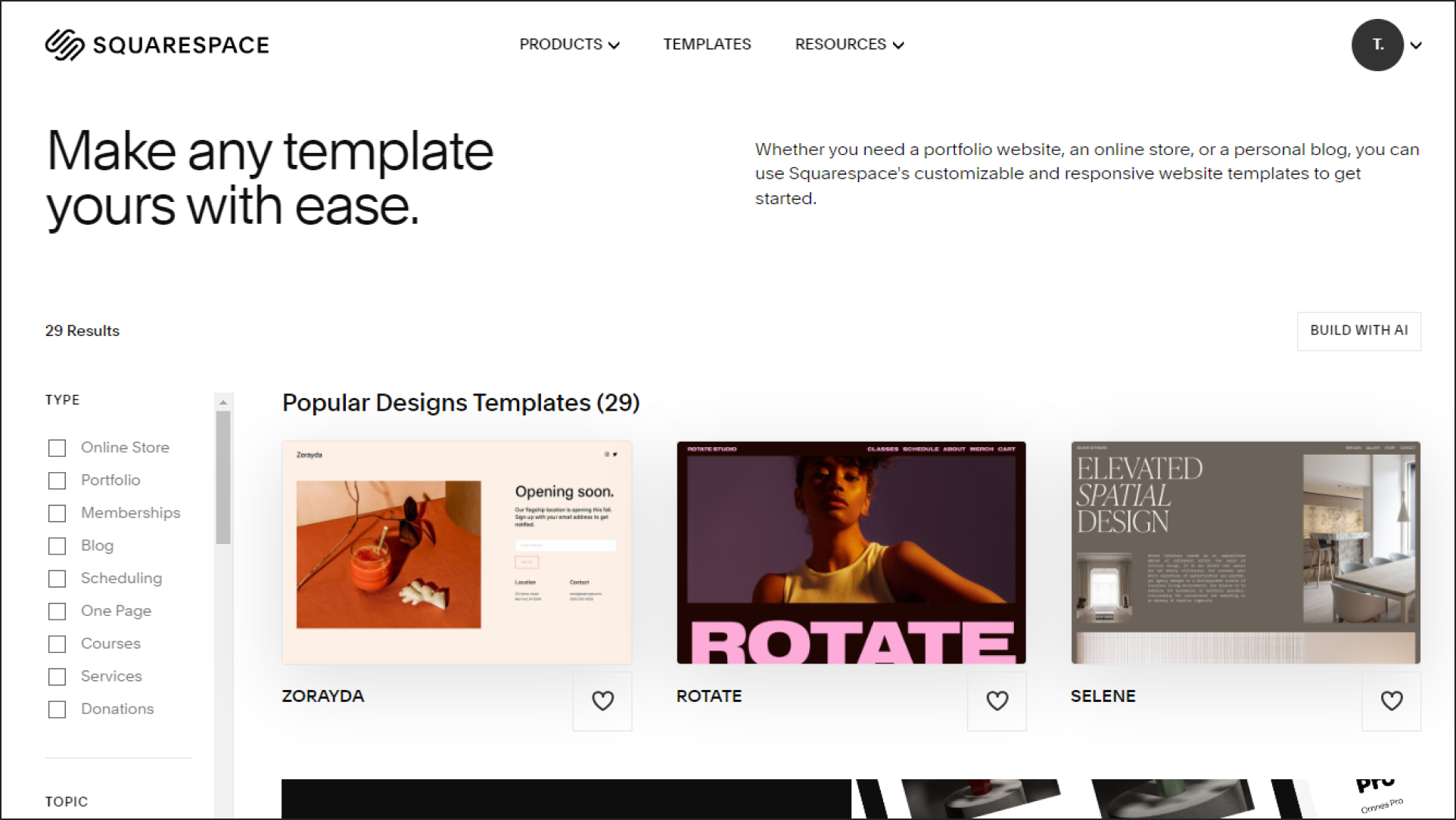Toggle the Courses filter checkbox
The height and width of the screenshot is (820, 1456).
coord(57,644)
